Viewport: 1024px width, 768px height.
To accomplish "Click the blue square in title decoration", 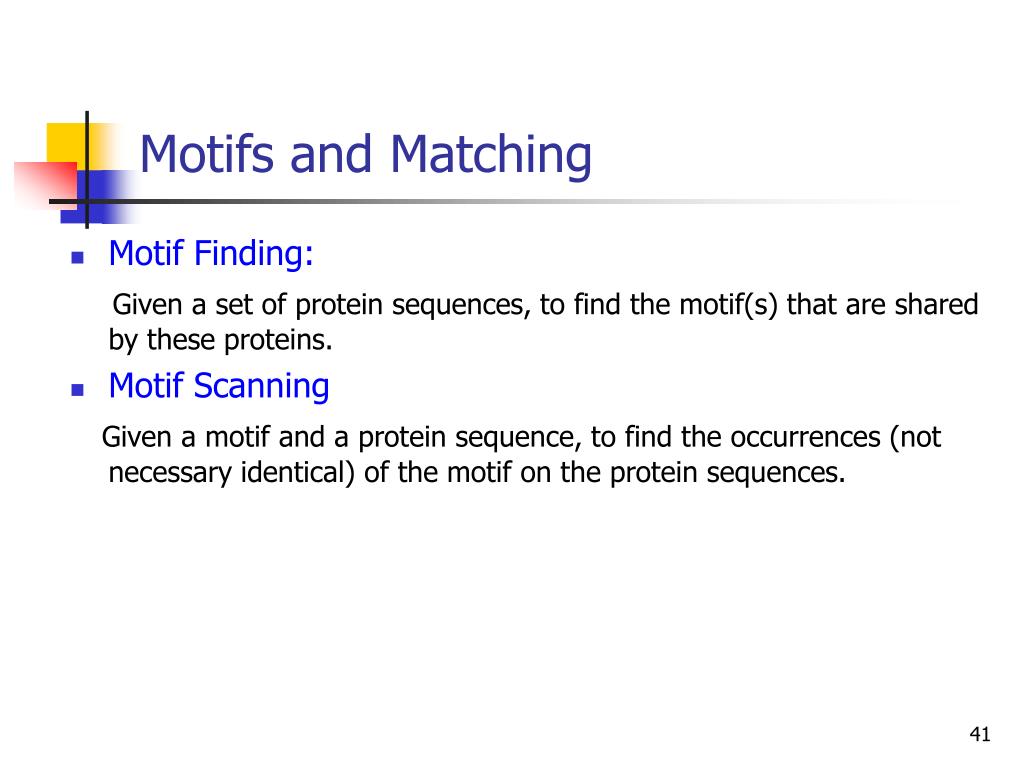I will pyautogui.click(x=98, y=197).
